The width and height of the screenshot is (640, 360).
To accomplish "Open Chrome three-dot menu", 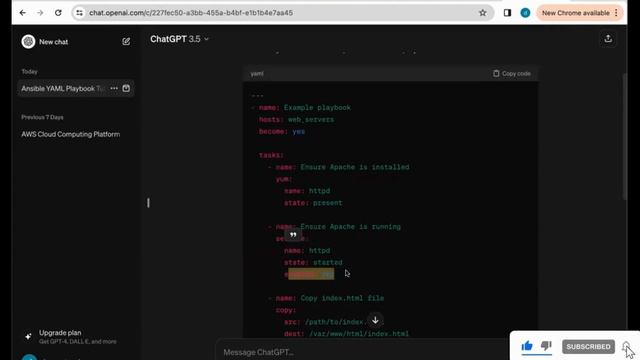I will point(616,13).
